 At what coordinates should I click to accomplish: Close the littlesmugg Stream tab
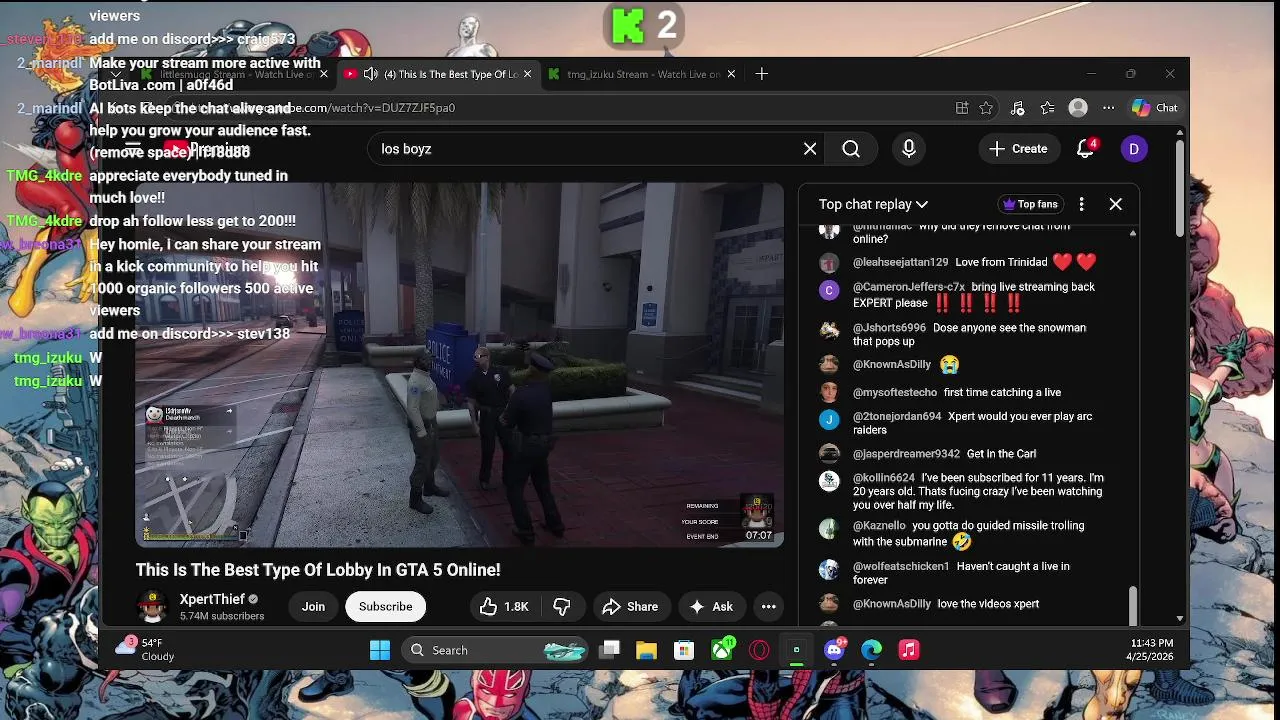323,74
